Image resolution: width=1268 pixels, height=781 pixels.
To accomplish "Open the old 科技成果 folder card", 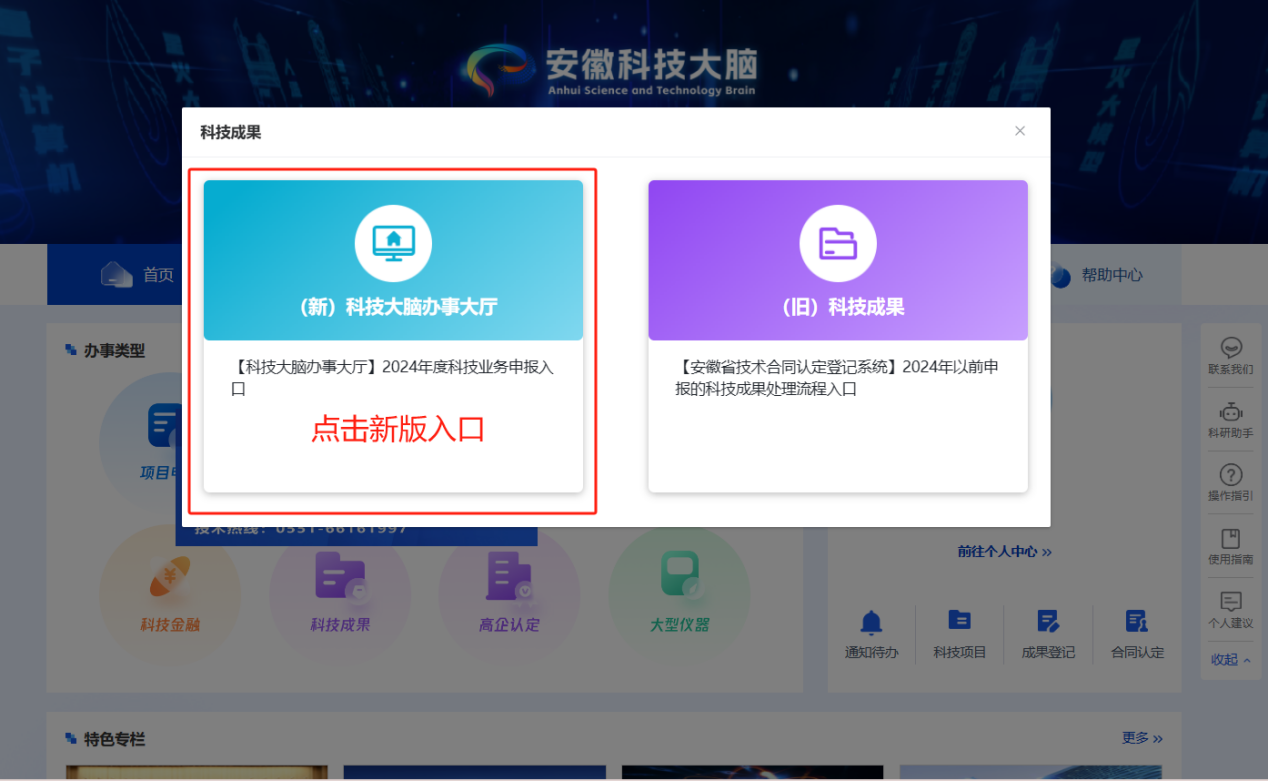I will tap(838, 335).
